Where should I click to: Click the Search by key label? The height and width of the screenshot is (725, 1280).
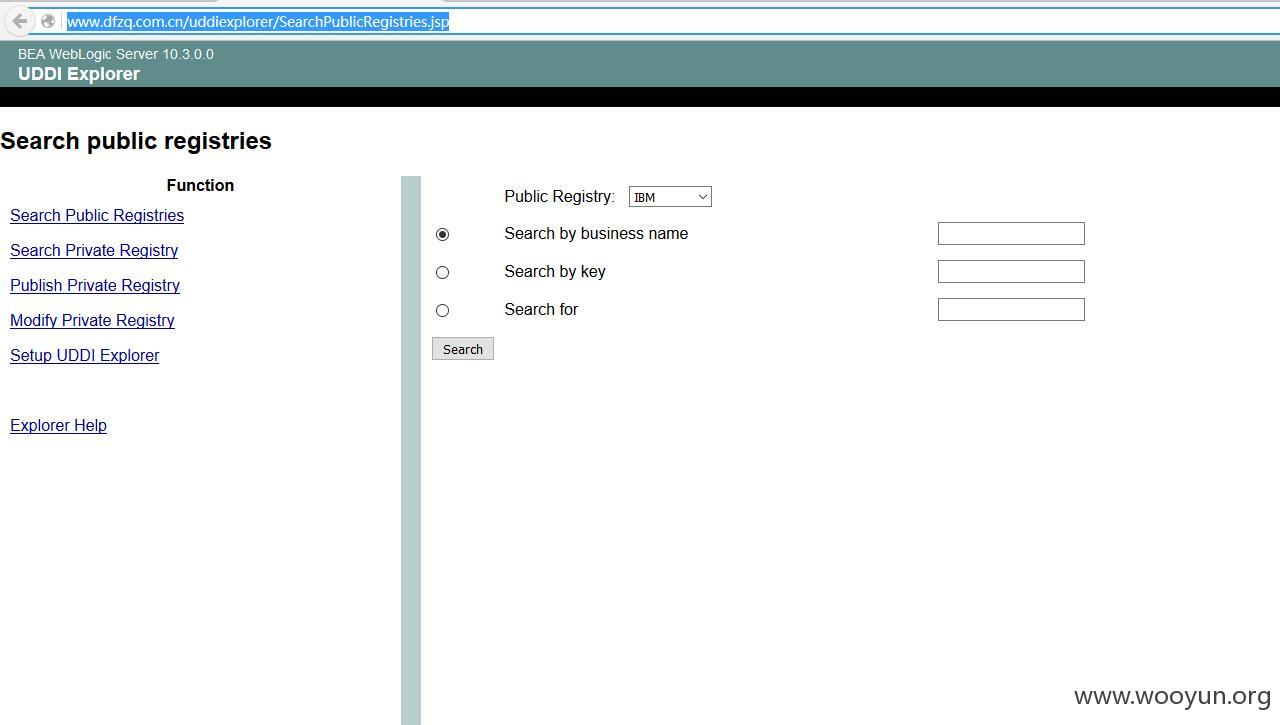[555, 271]
